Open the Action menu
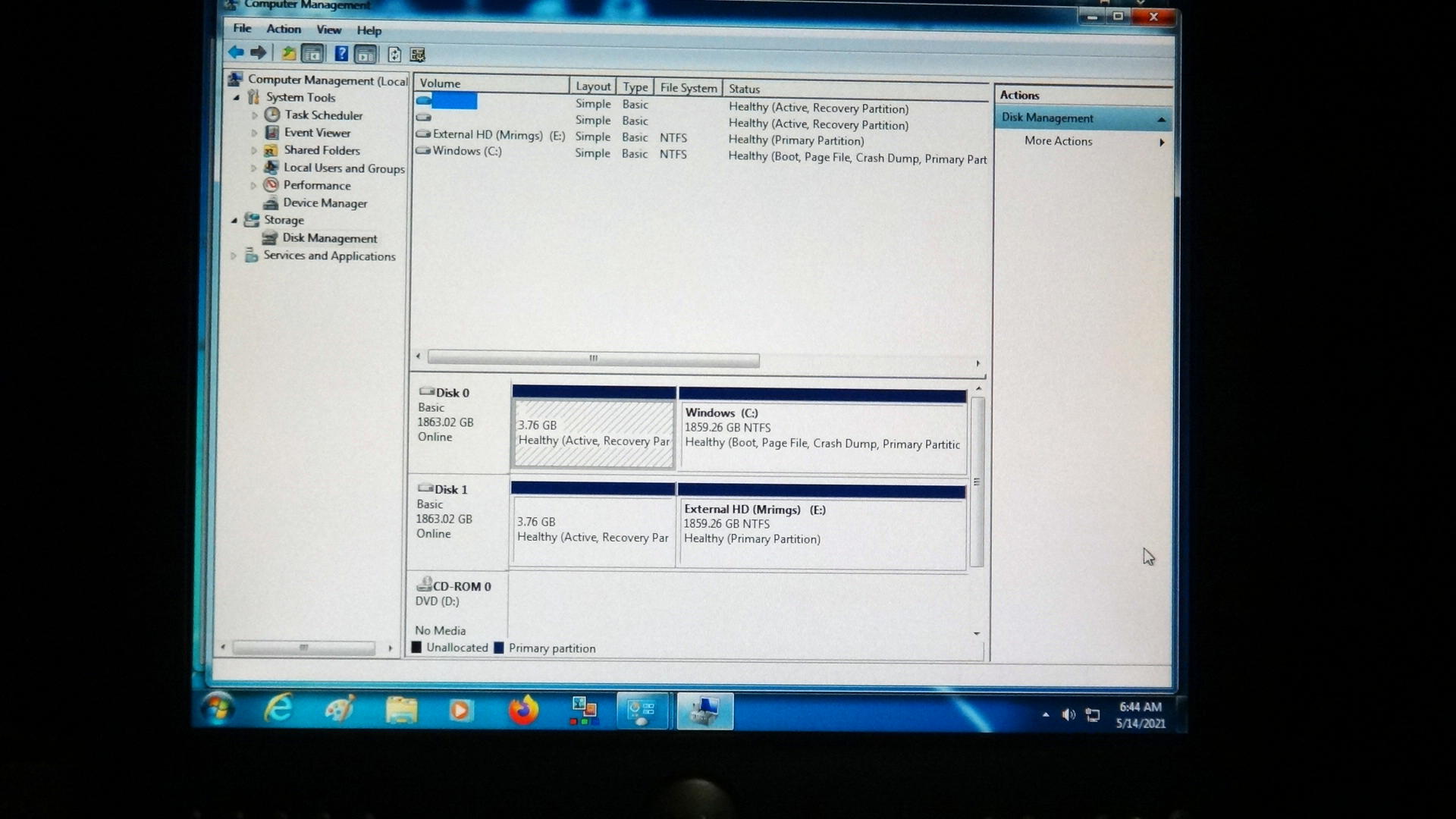This screenshot has height=819, width=1456. (x=284, y=29)
